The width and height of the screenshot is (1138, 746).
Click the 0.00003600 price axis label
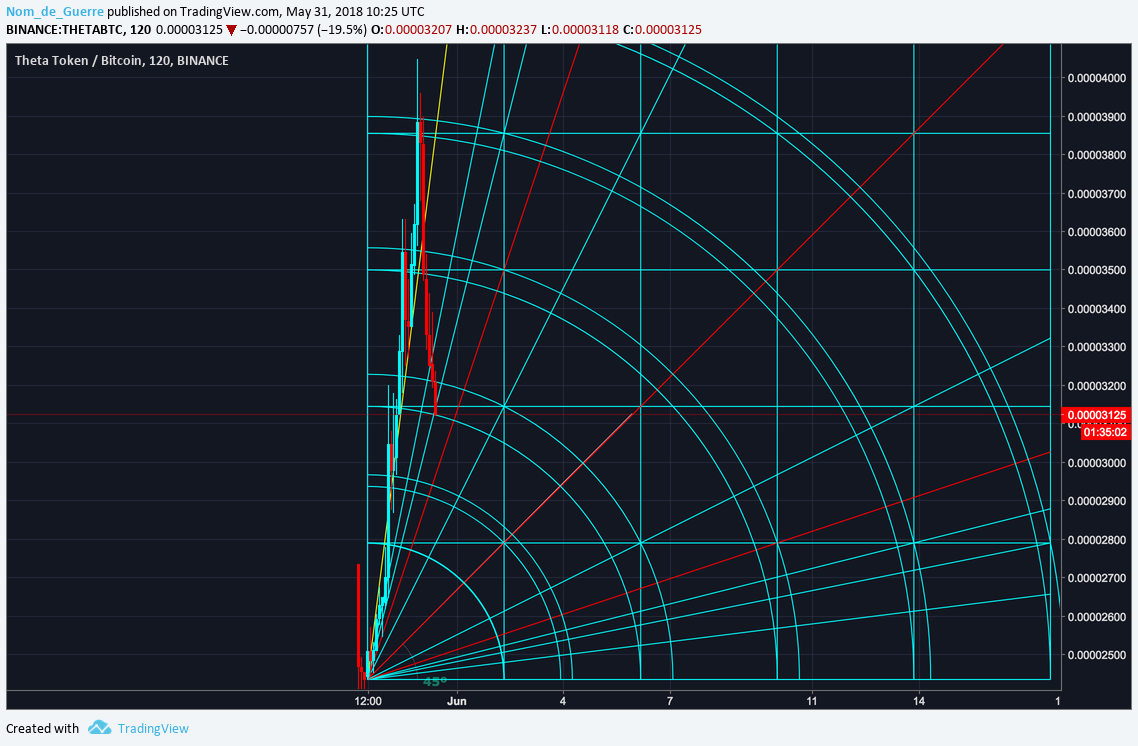(x=1097, y=232)
